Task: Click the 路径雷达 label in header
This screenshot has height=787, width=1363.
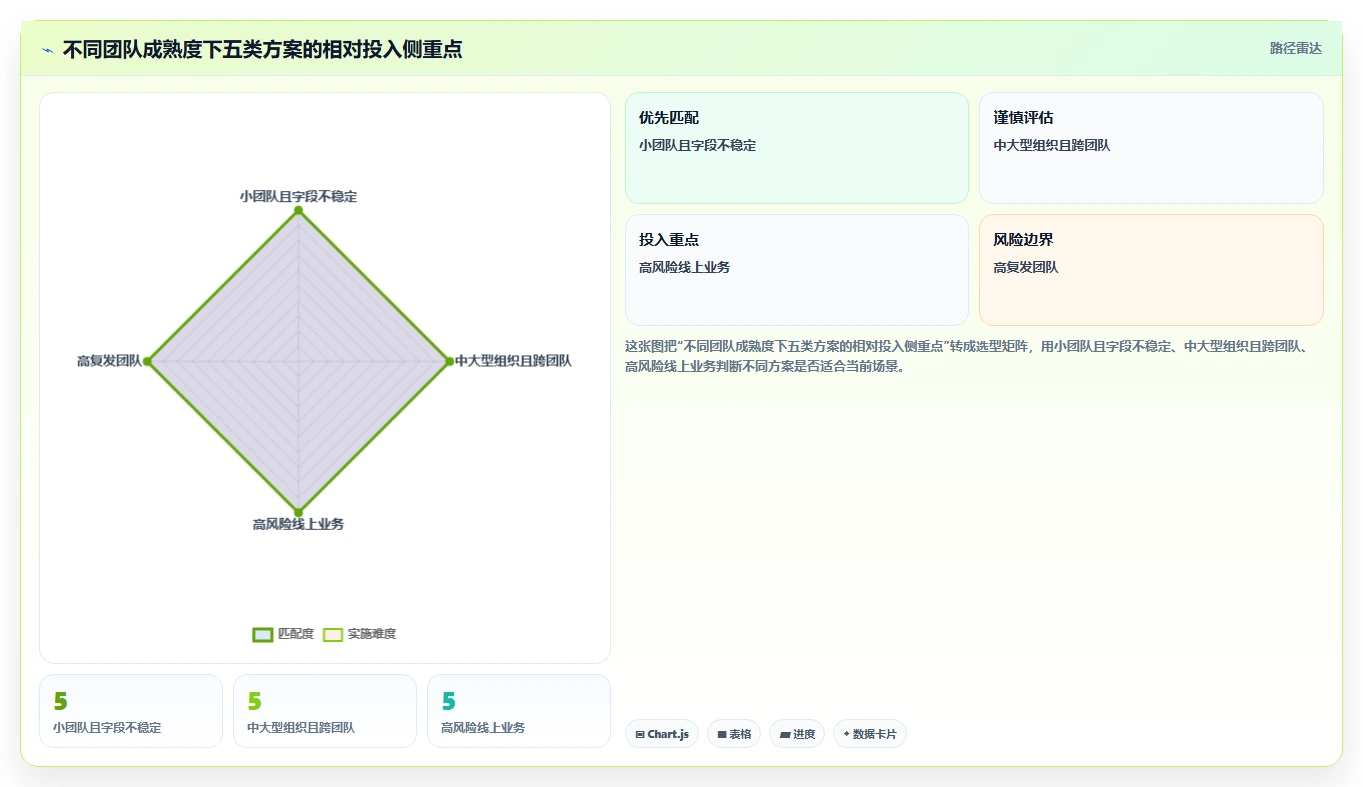Action: pos(1296,48)
